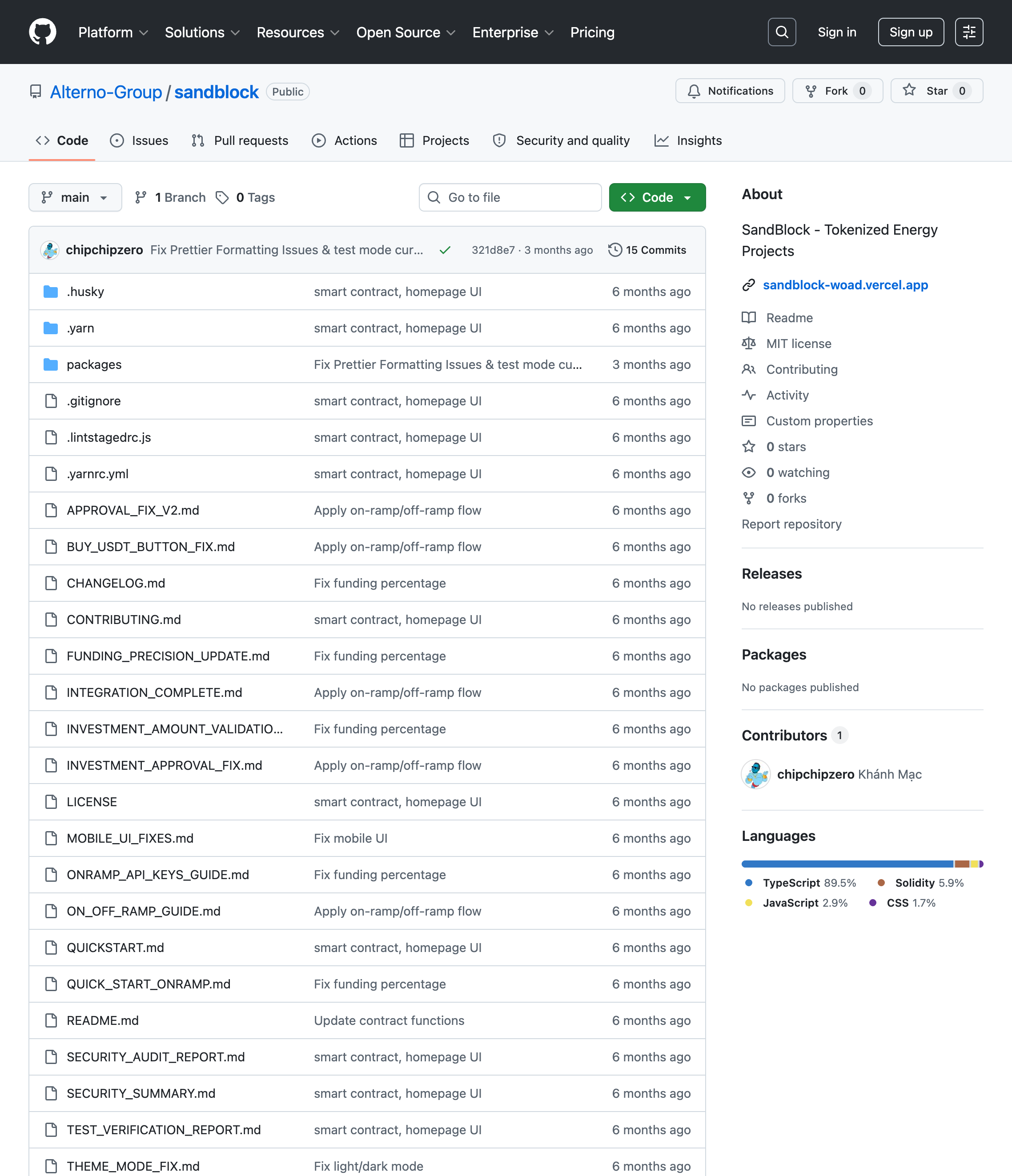Open the Packages heading link

tap(774, 654)
